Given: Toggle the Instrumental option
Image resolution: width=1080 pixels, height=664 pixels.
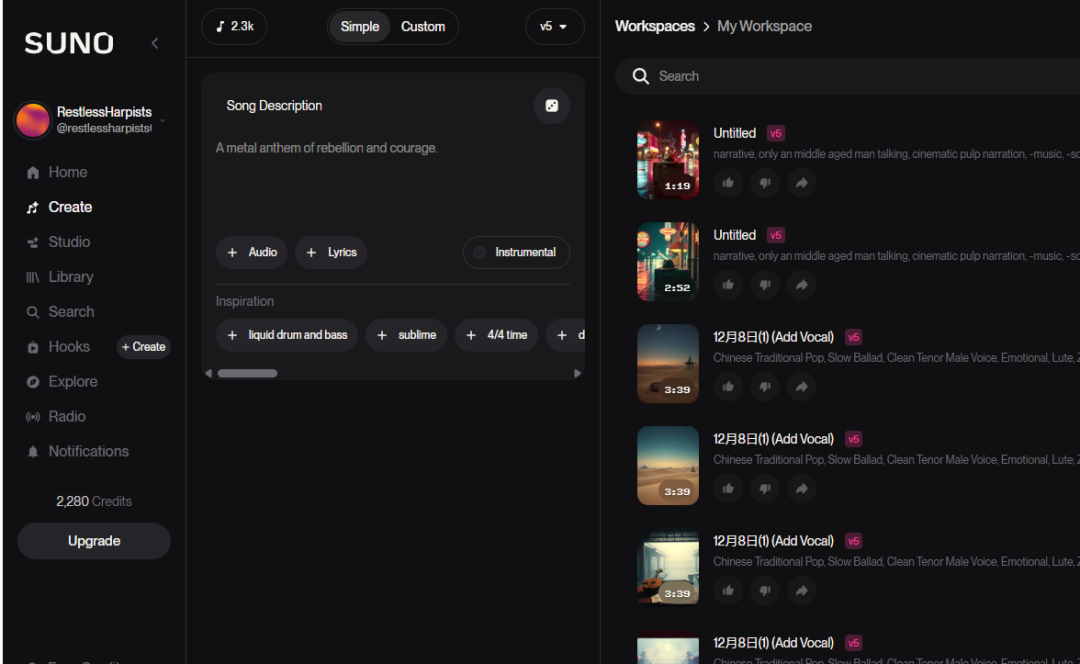Looking at the screenshot, I should pos(516,252).
